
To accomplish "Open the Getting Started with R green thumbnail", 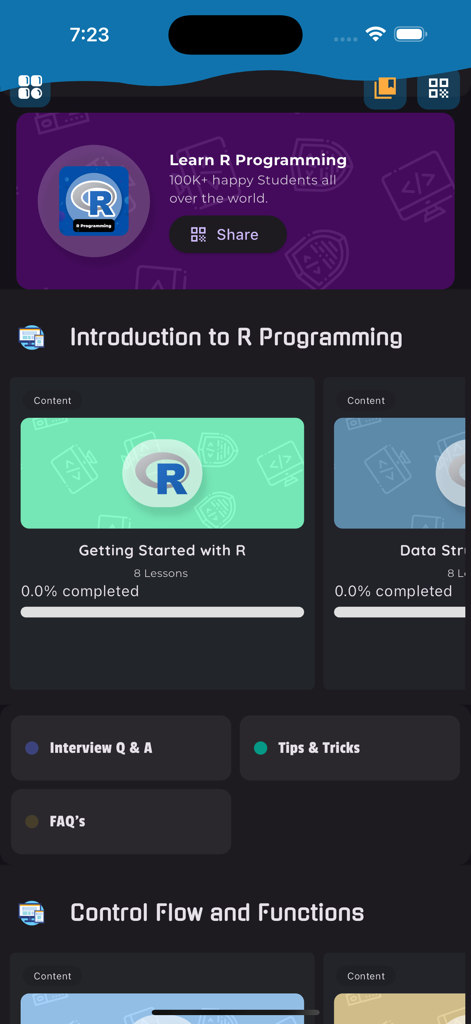I will tap(162, 473).
